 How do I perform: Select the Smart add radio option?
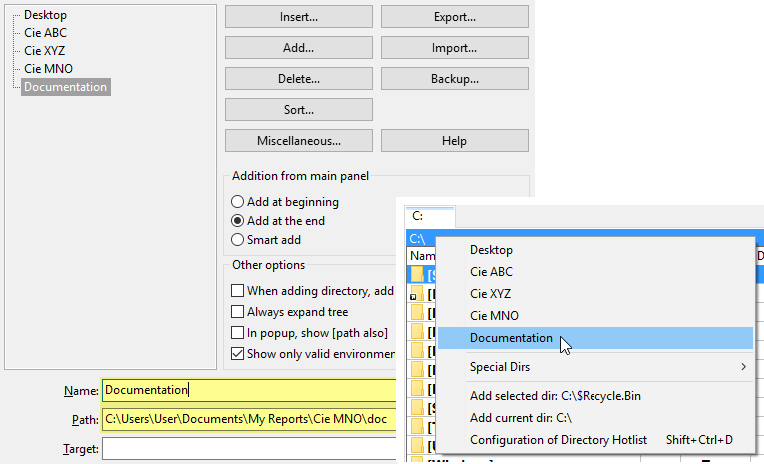tap(238, 240)
